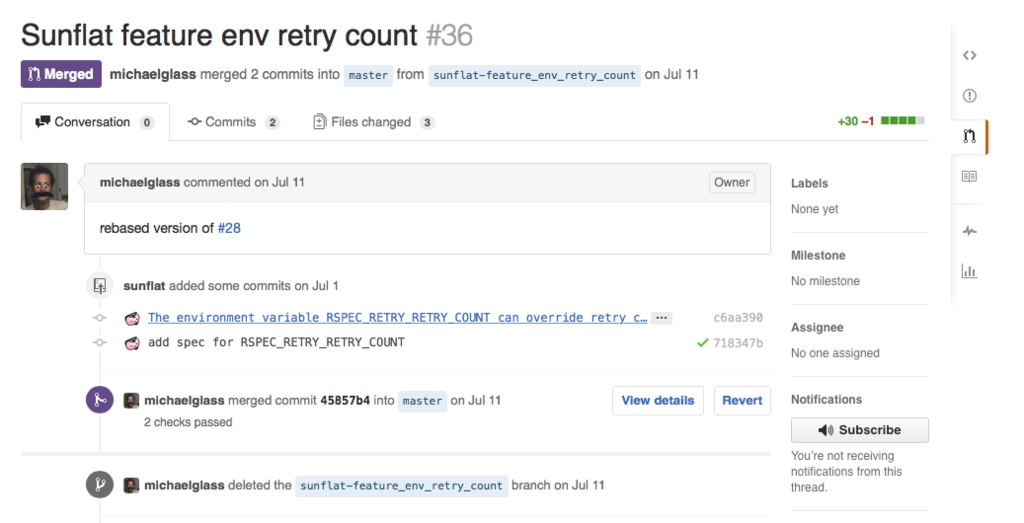Image resolution: width=1024 pixels, height=523 pixels.
Task: Click the purple merge event icon
Action: (100, 400)
